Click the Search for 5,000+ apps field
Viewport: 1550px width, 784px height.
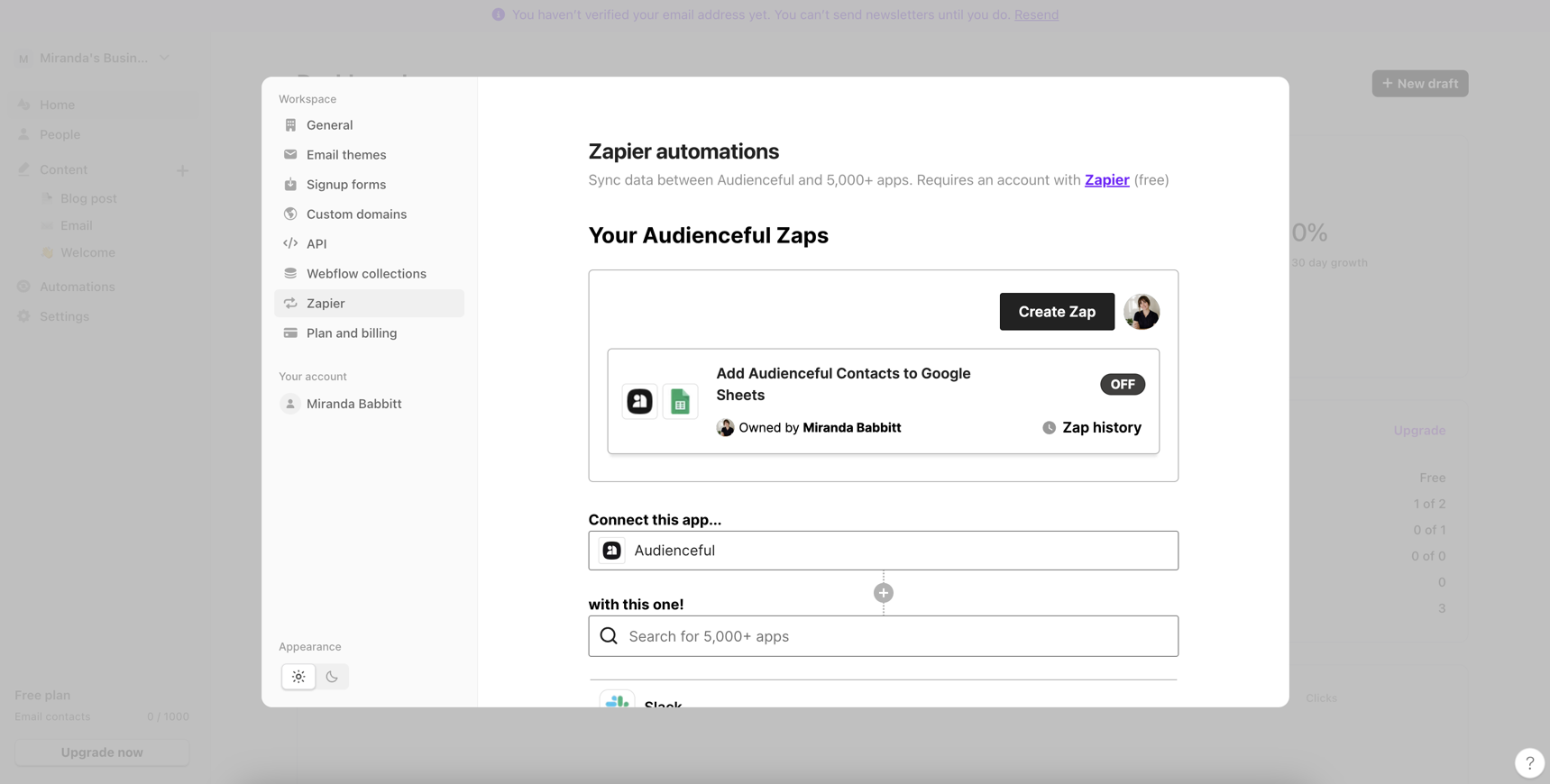click(x=882, y=636)
